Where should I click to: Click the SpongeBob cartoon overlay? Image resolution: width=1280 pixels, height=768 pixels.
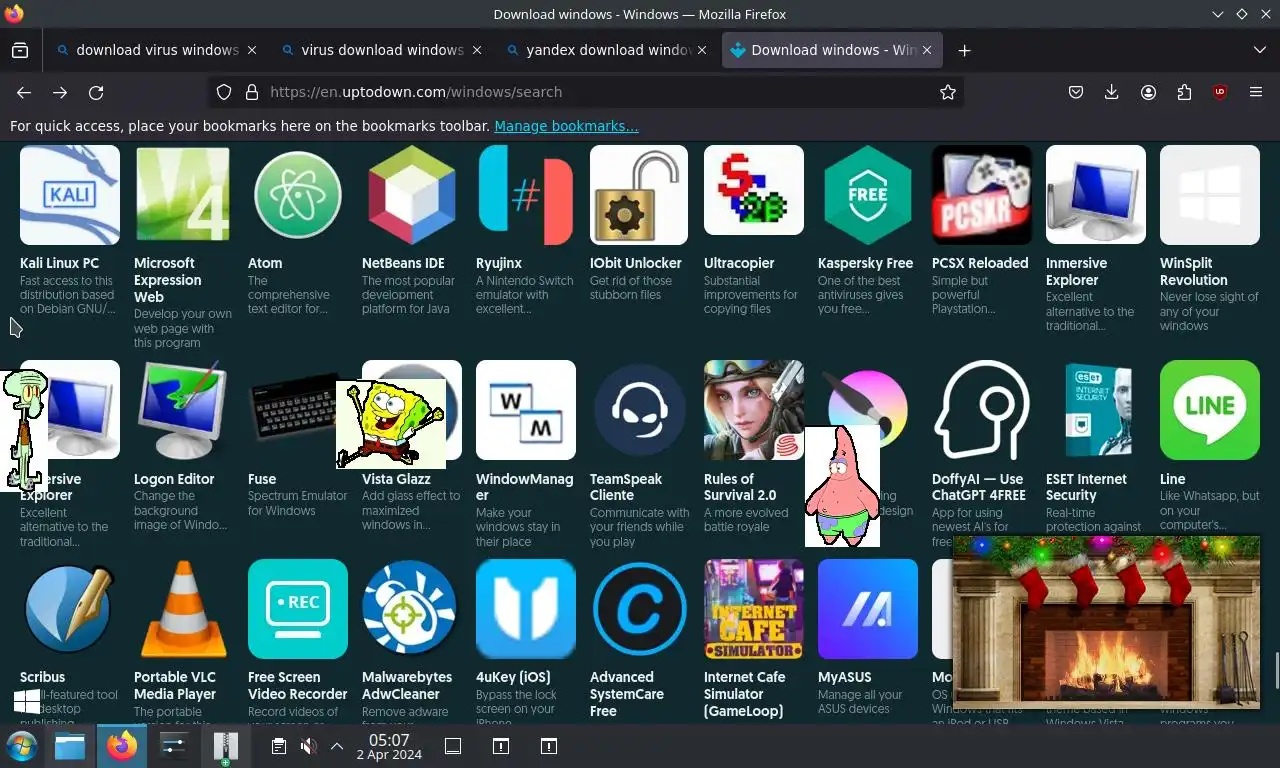(390, 424)
